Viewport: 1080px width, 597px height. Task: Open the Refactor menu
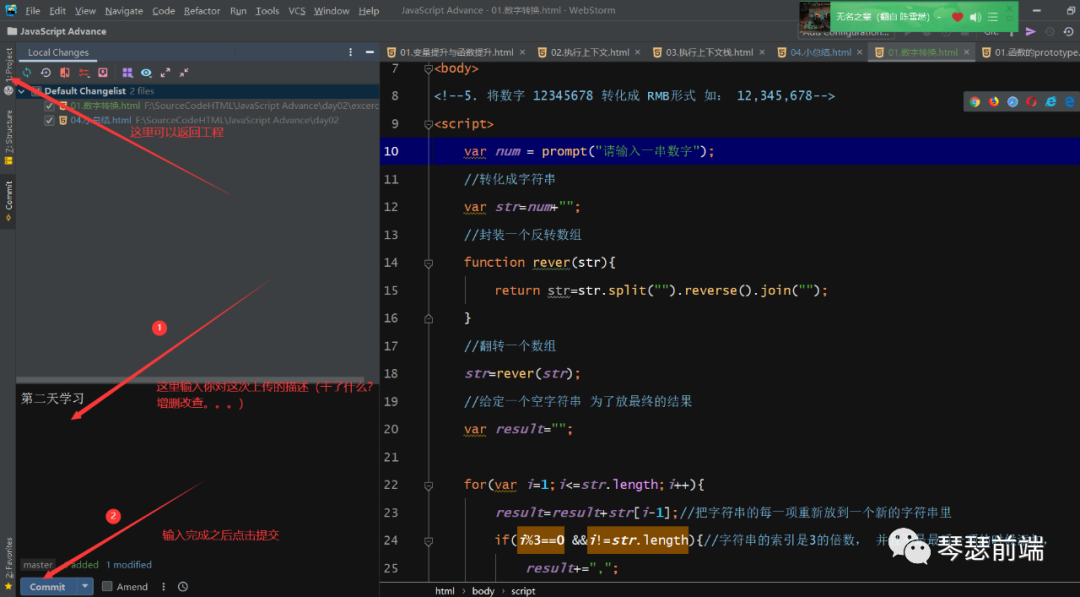pyautogui.click(x=202, y=11)
